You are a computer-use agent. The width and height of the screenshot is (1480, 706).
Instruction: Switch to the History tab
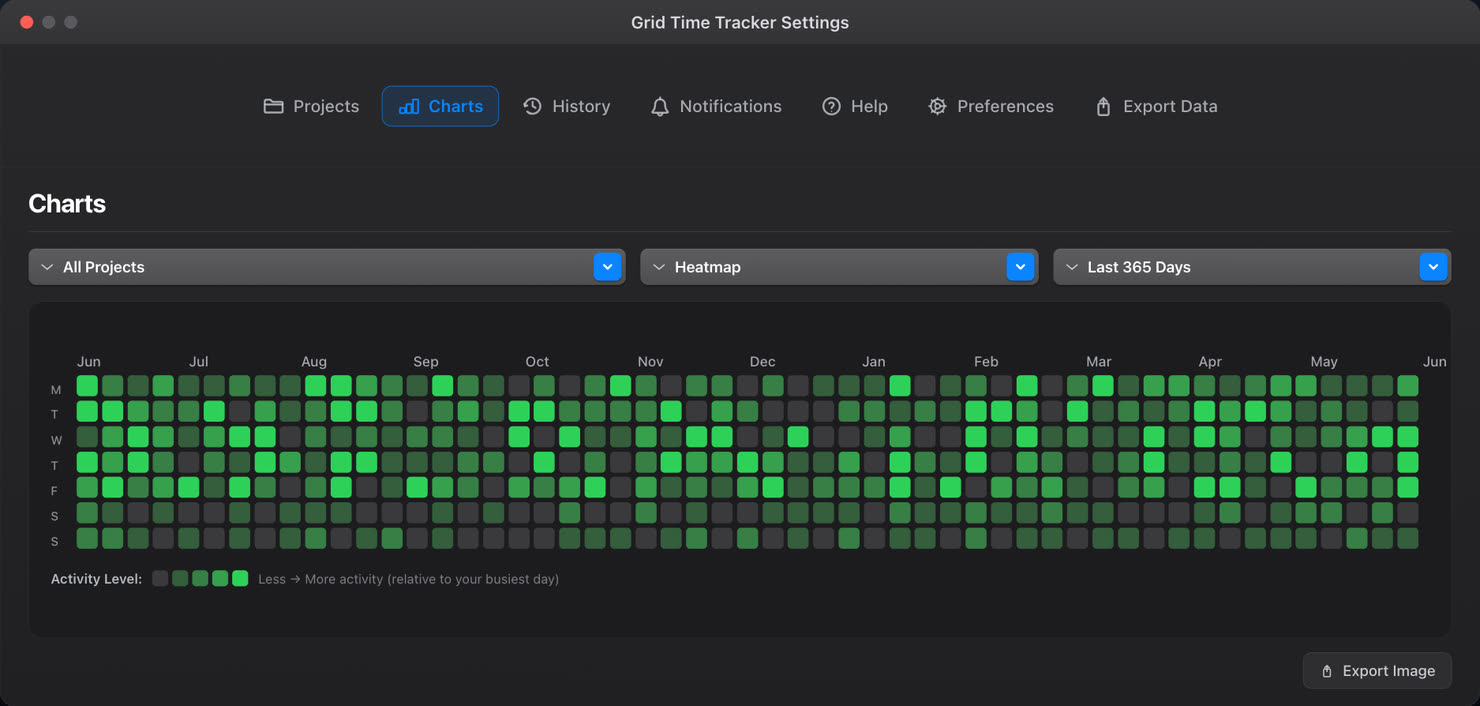[x=566, y=106]
